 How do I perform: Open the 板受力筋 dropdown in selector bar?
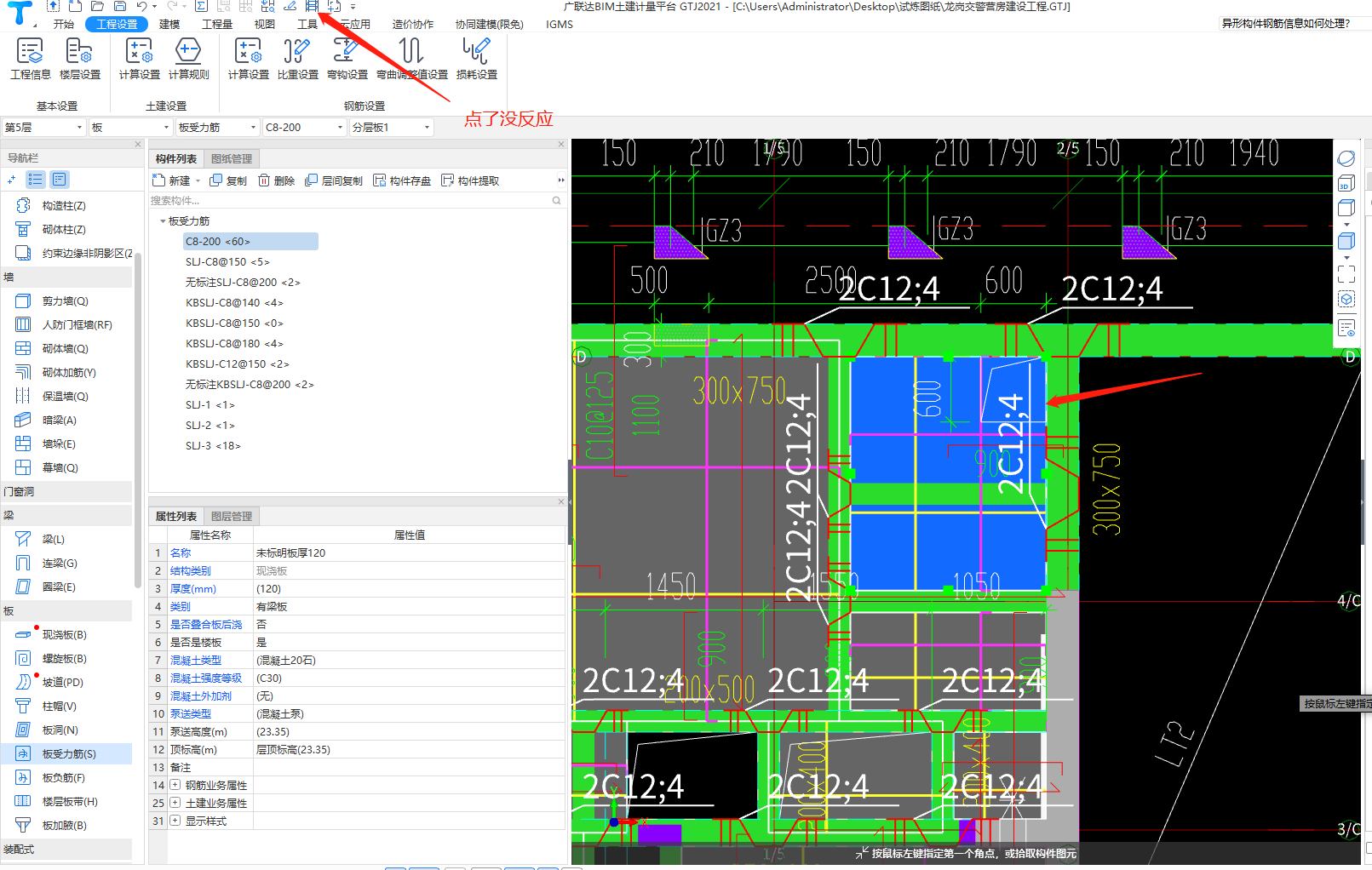coord(217,127)
